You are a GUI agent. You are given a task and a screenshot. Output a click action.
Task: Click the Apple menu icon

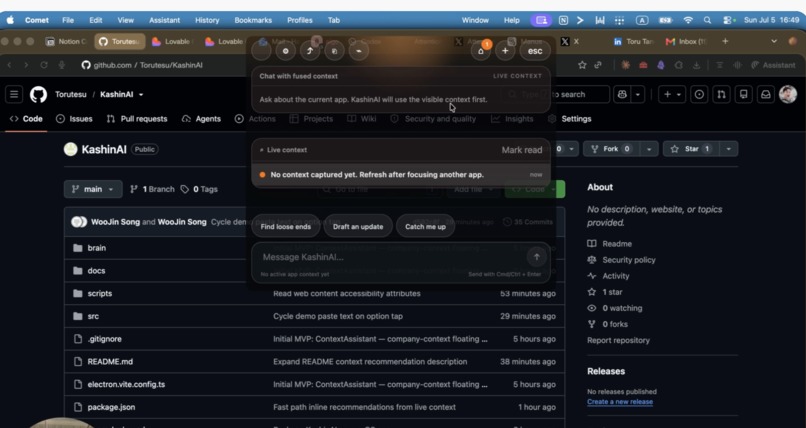pyautogui.click(x=10, y=20)
